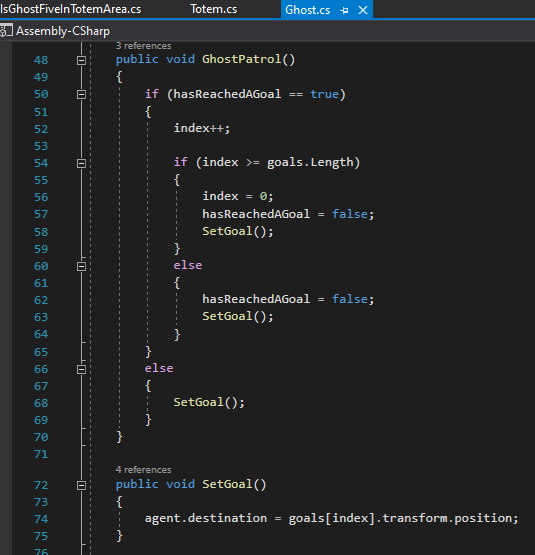Pin the Ghost.cs tab
This screenshot has width=535, height=555.
(x=344, y=10)
